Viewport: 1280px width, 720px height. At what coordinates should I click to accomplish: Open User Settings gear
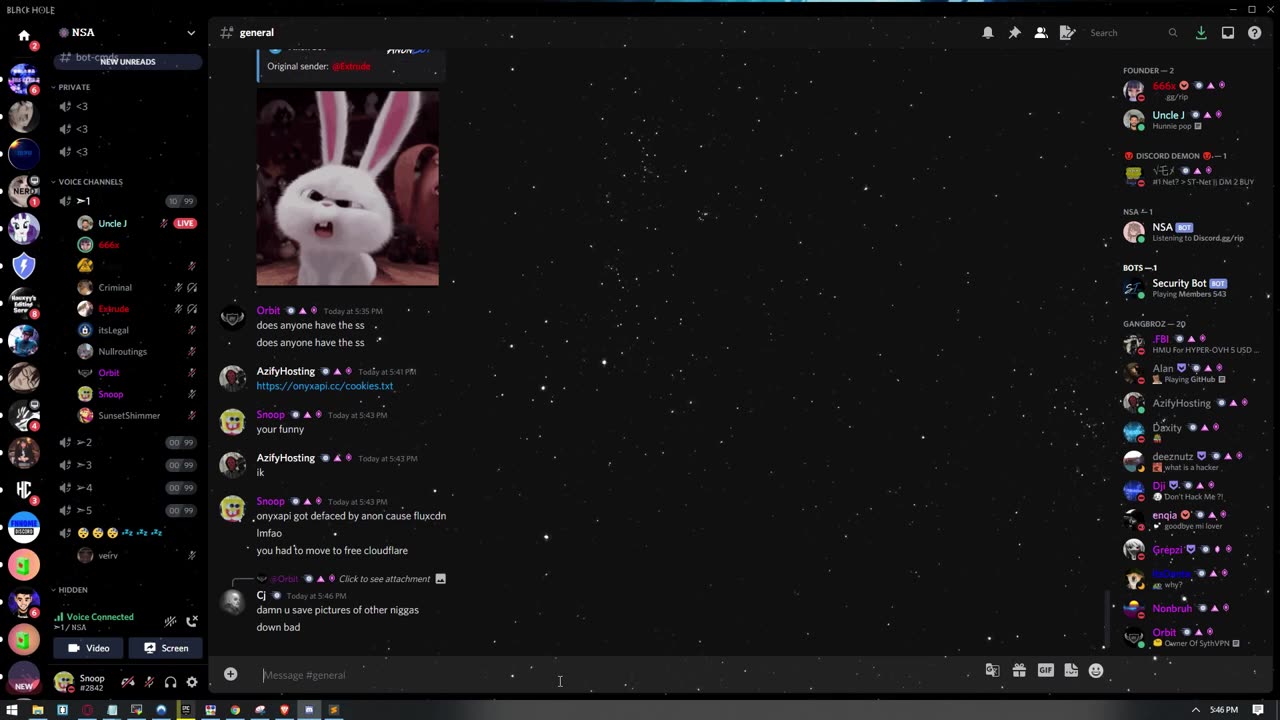[192, 682]
